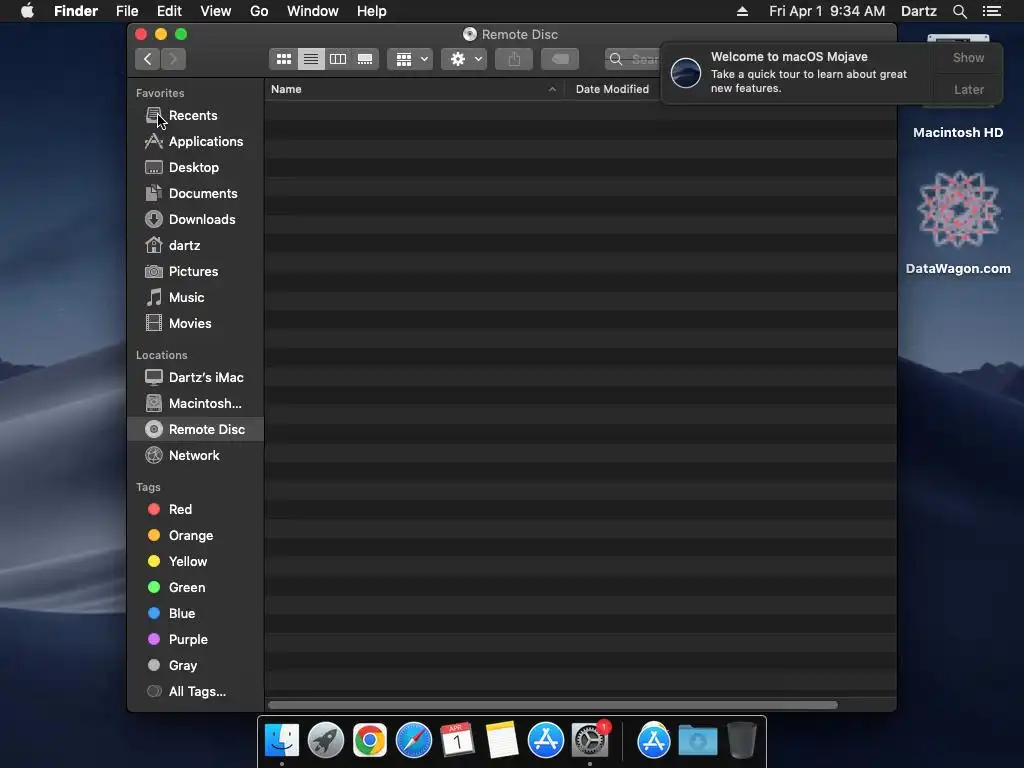This screenshot has height=768, width=1024.
Task: Select Remote Disc in the sidebar
Action: coord(196,430)
